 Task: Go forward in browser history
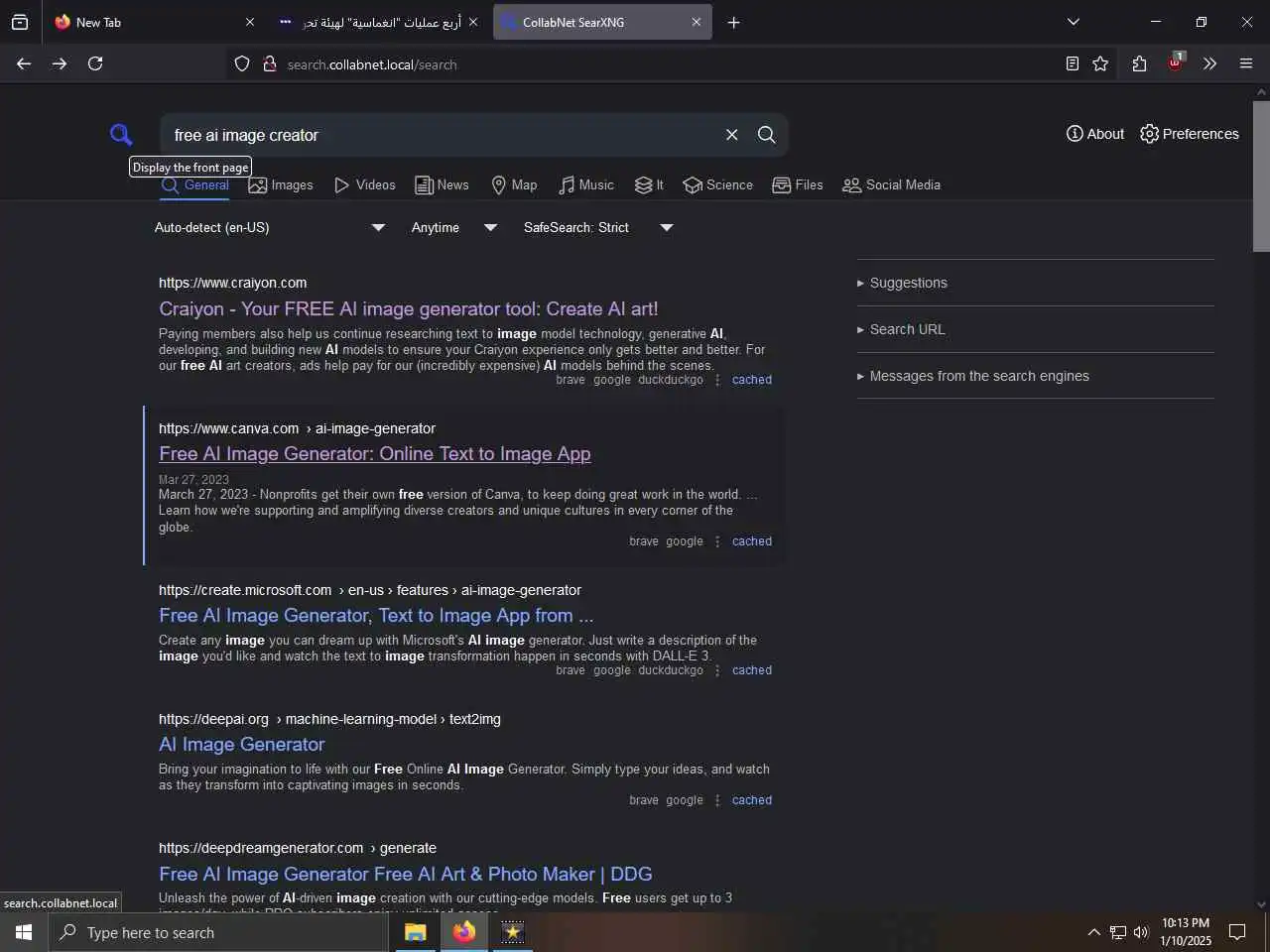(60, 63)
